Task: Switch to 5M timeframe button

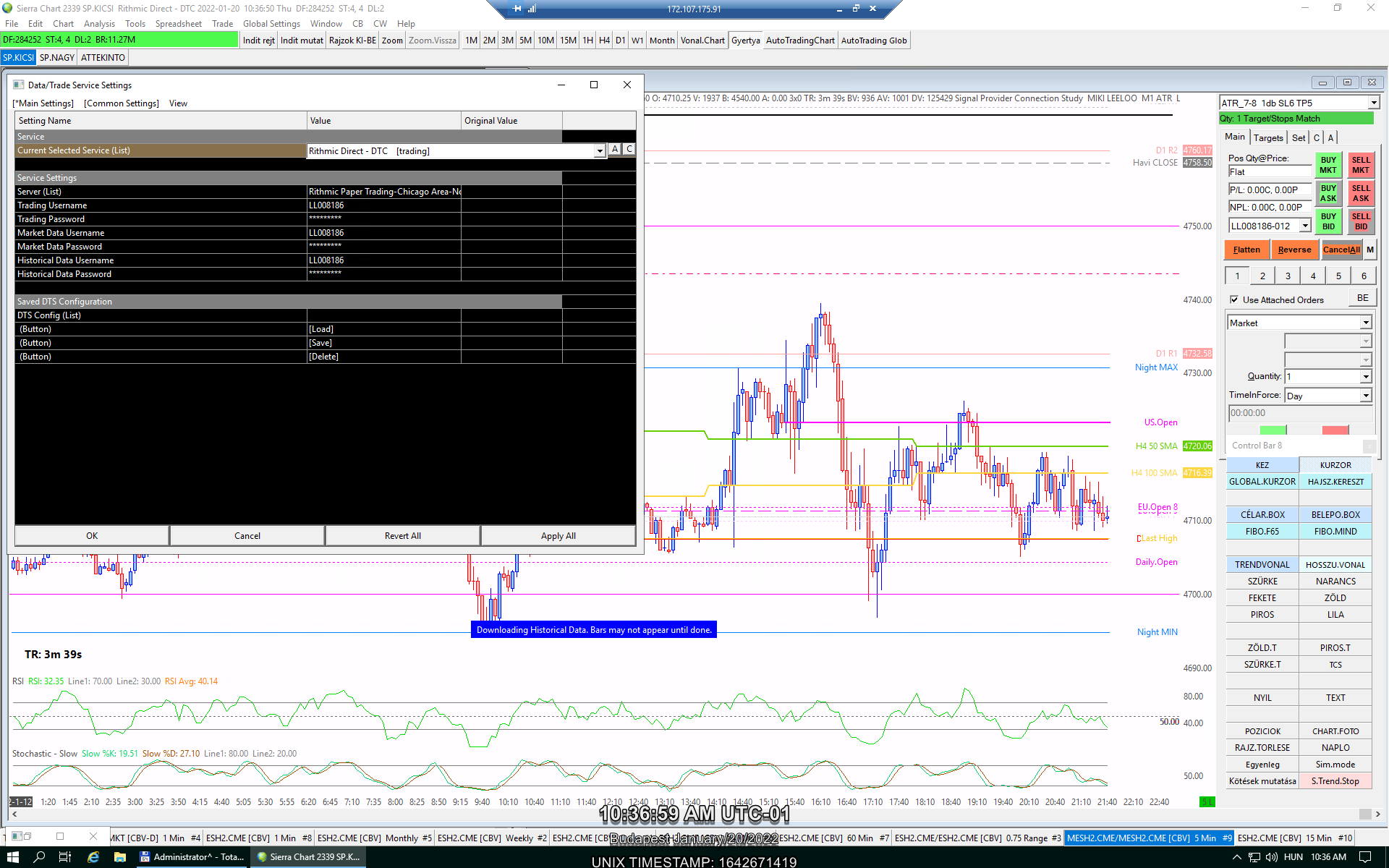Action: click(x=525, y=41)
